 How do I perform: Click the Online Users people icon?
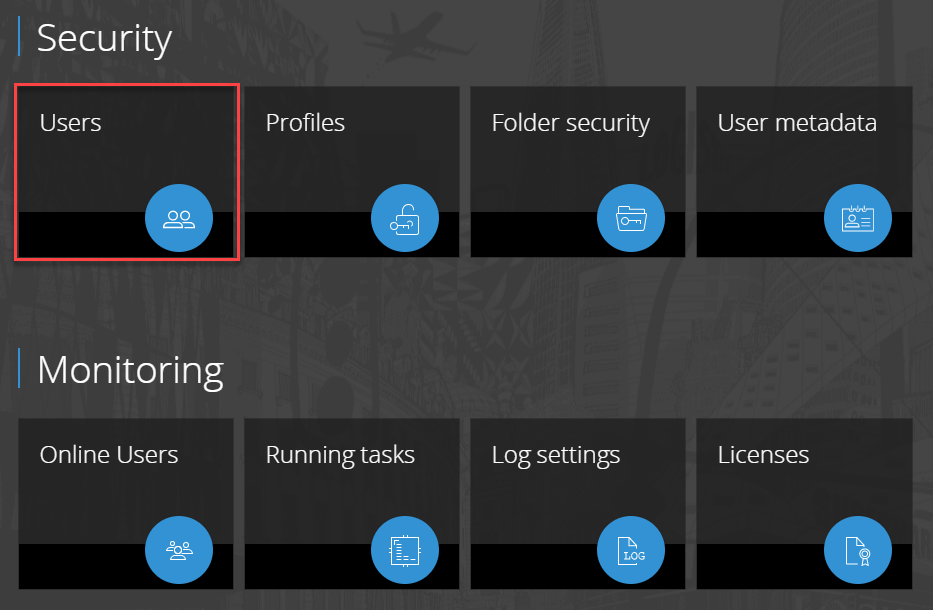point(179,549)
